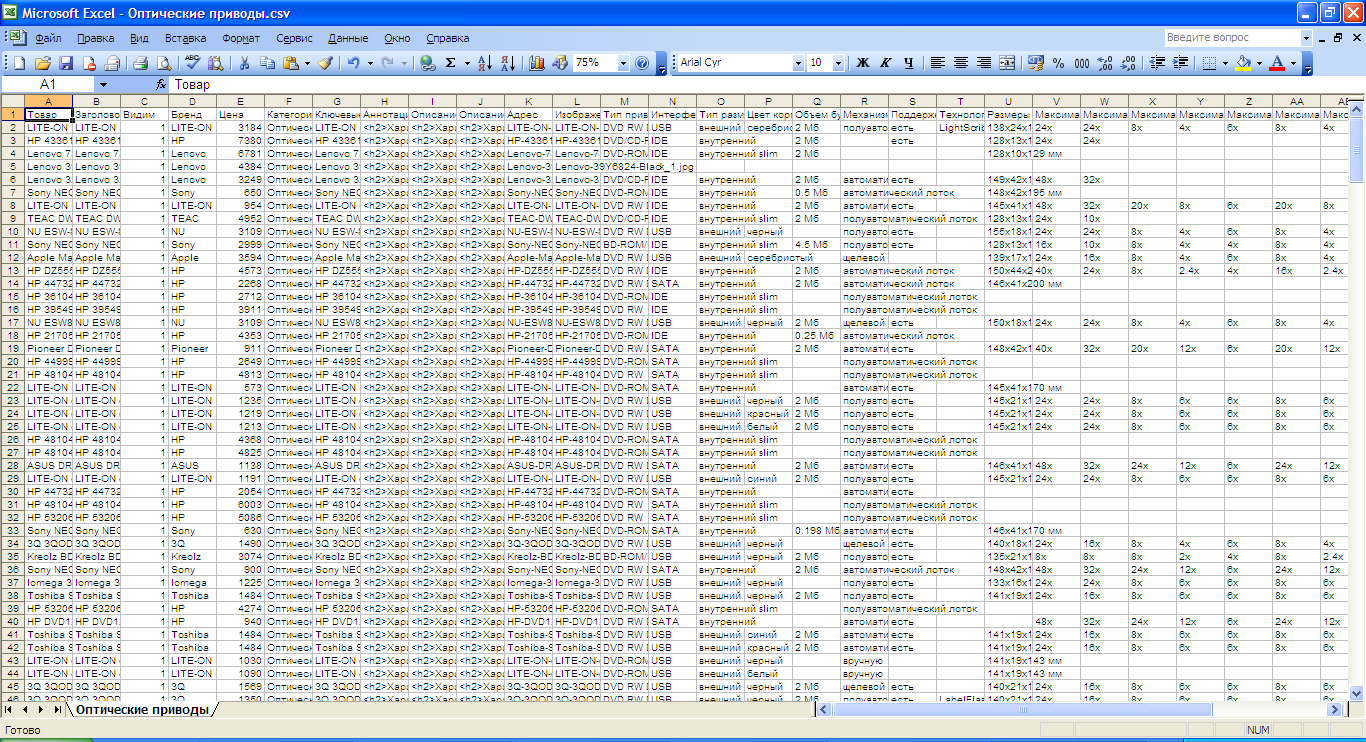Align text left
The width and height of the screenshot is (1366, 742).
coord(938,63)
